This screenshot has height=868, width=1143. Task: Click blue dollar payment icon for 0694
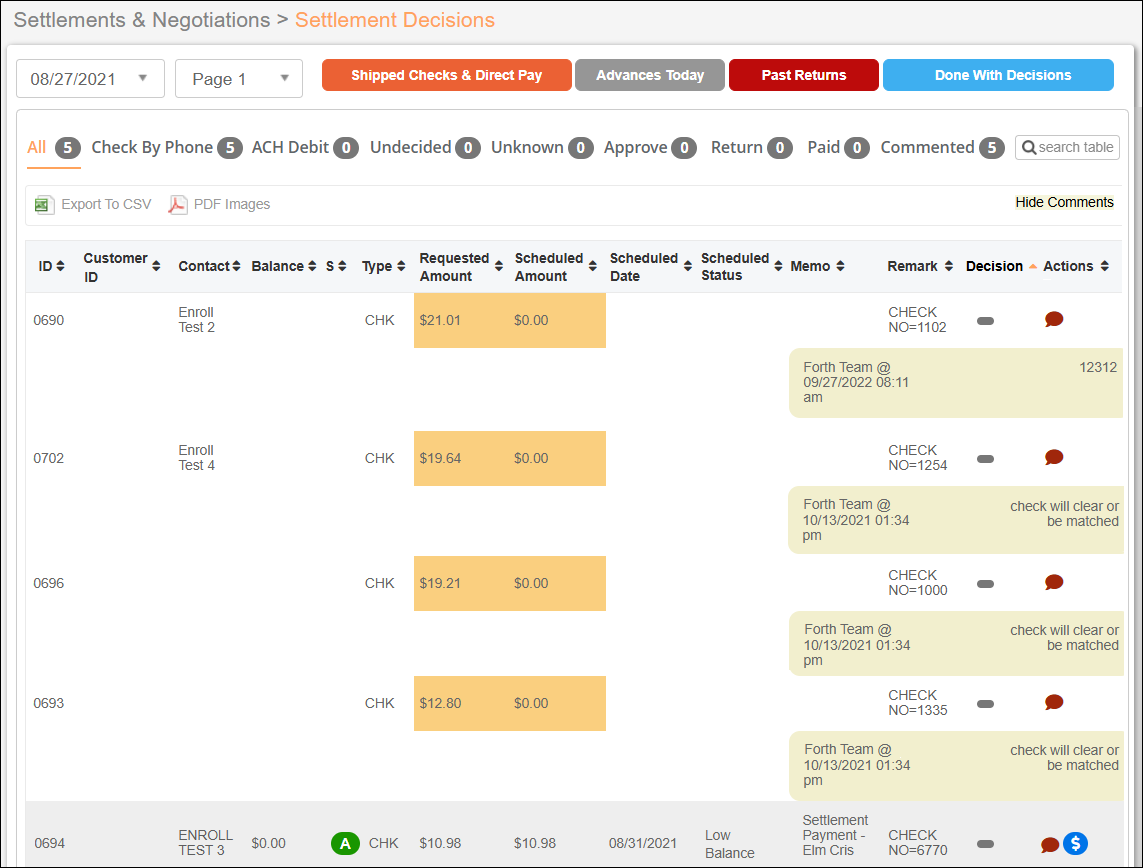1075,843
